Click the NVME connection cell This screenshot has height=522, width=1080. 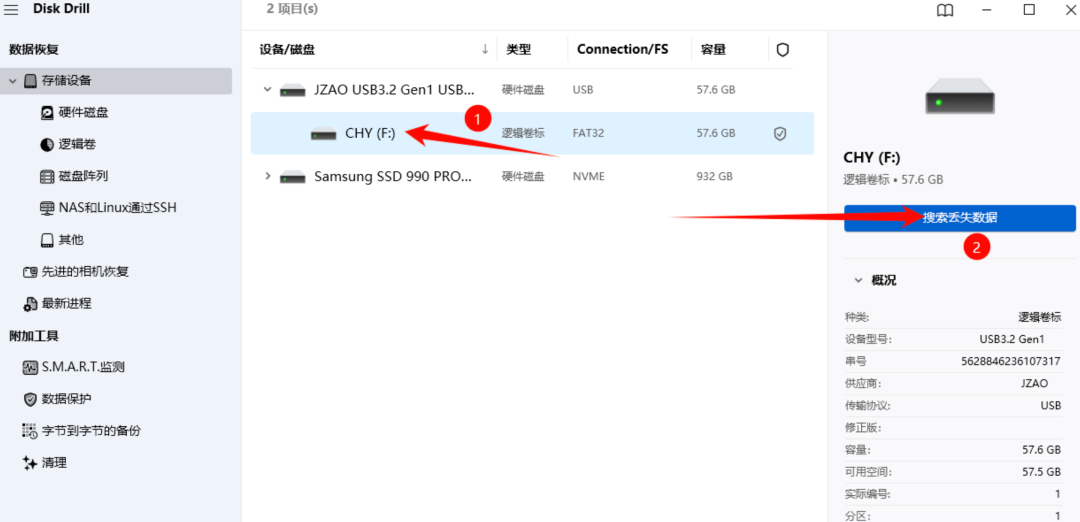(x=588, y=176)
